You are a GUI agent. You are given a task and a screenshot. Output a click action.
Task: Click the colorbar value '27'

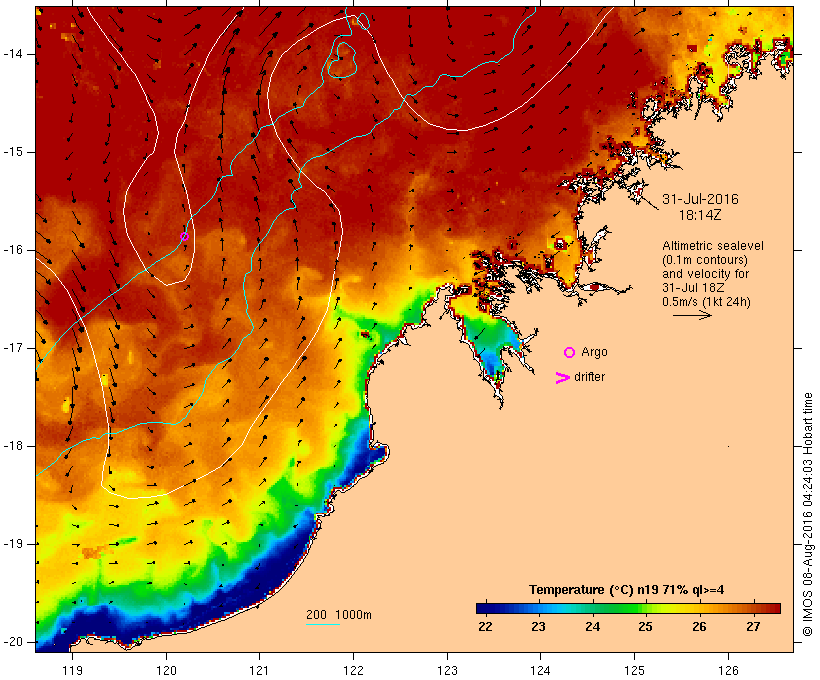[753, 627]
